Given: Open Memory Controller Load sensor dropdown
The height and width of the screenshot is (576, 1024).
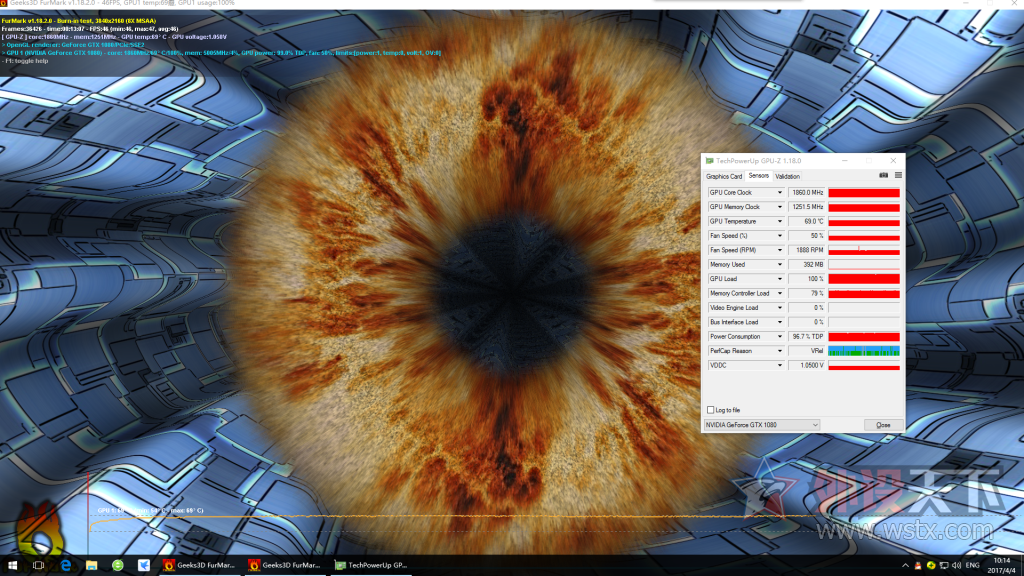Looking at the screenshot, I should tap(779, 293).
